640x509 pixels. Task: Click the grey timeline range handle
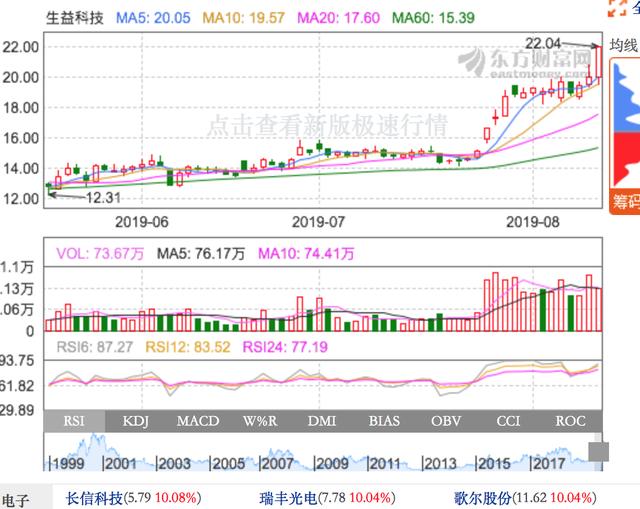click(598, 452)
